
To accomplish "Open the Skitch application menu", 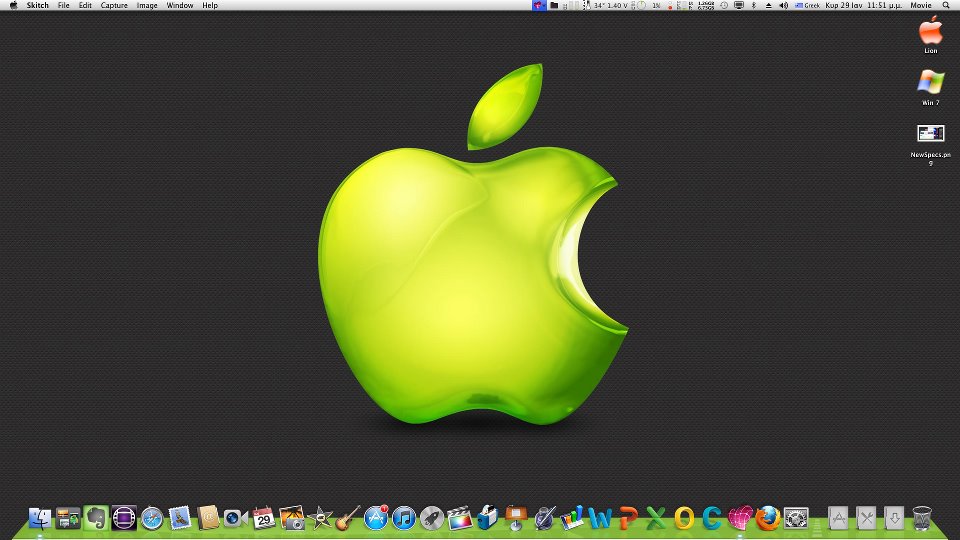I will pos(37,5).
